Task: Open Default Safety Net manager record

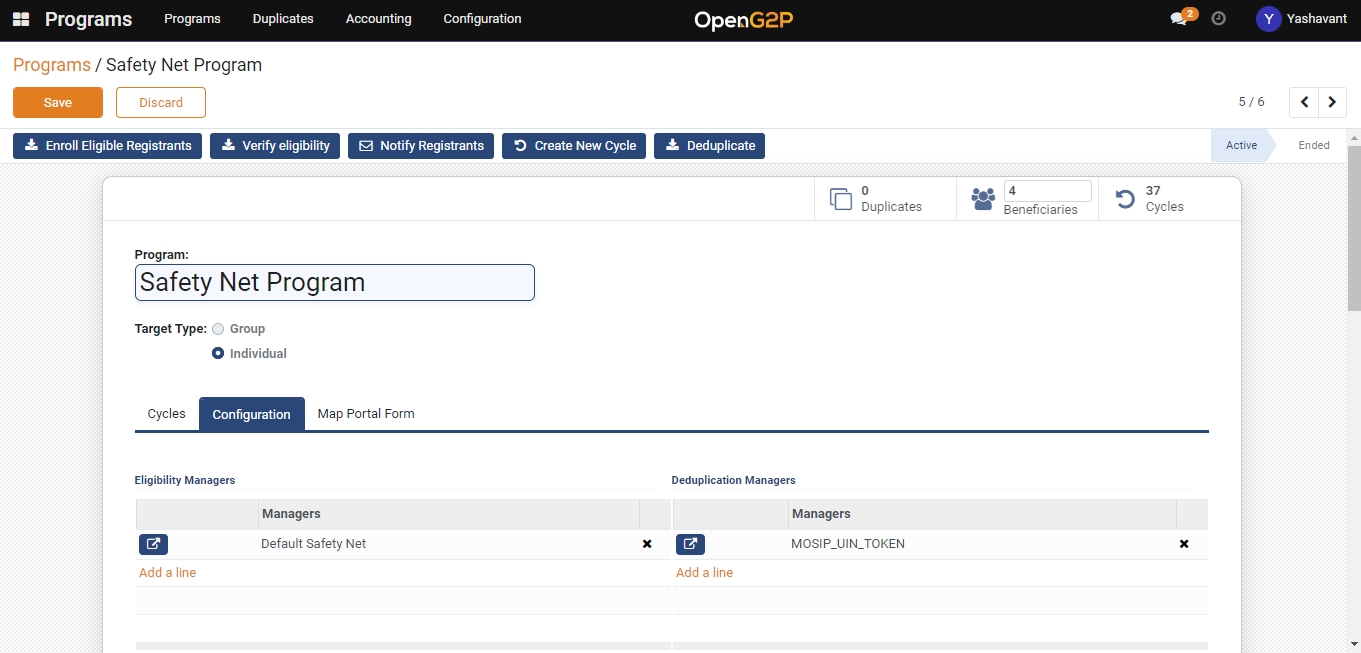Action: [x=153, y=544]
